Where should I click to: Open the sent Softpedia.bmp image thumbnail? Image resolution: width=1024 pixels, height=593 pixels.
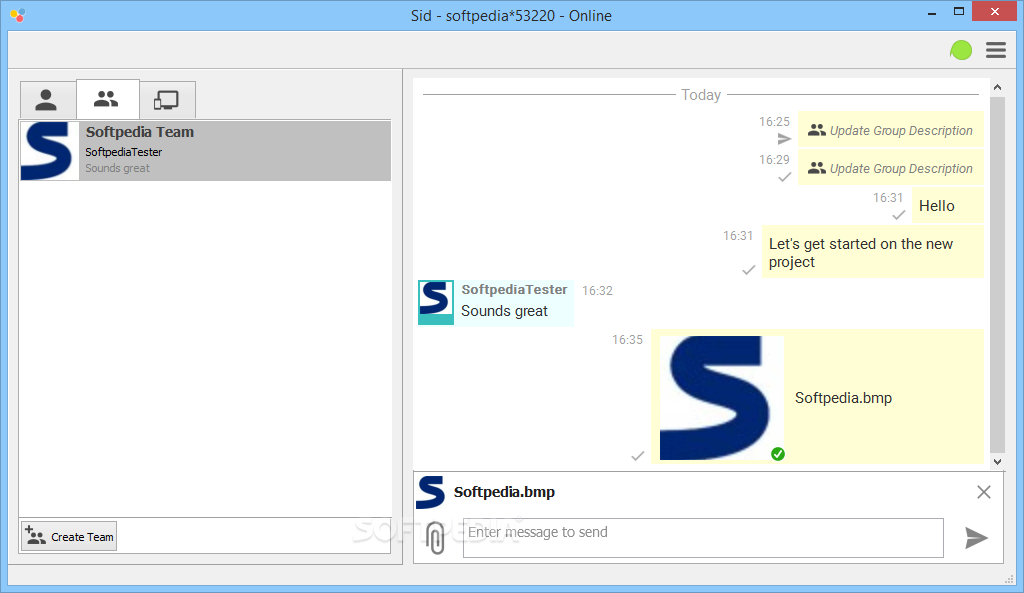(722, 398)
